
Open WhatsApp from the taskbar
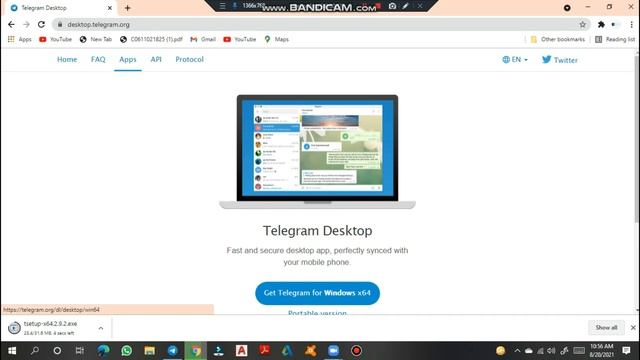click(127, 351)
